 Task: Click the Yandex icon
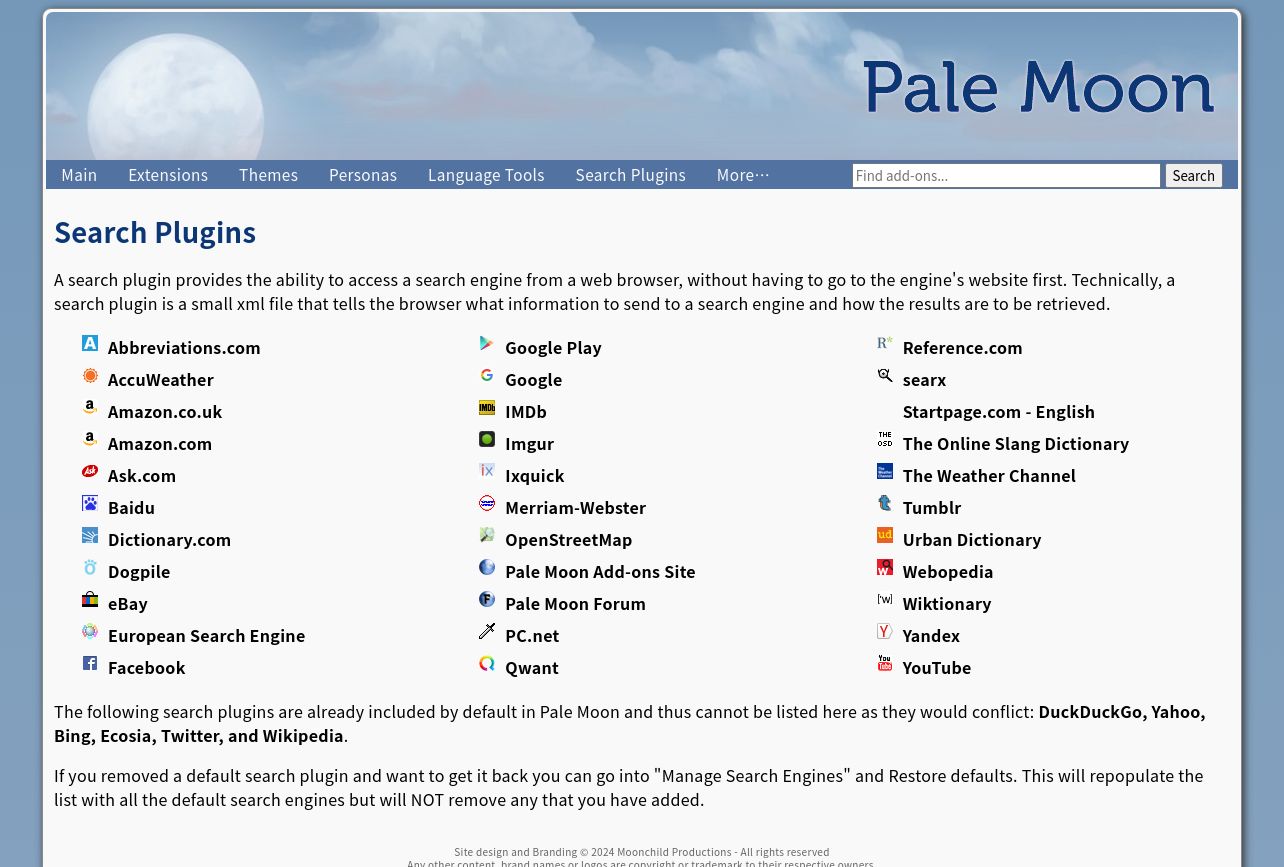point(885,631)
